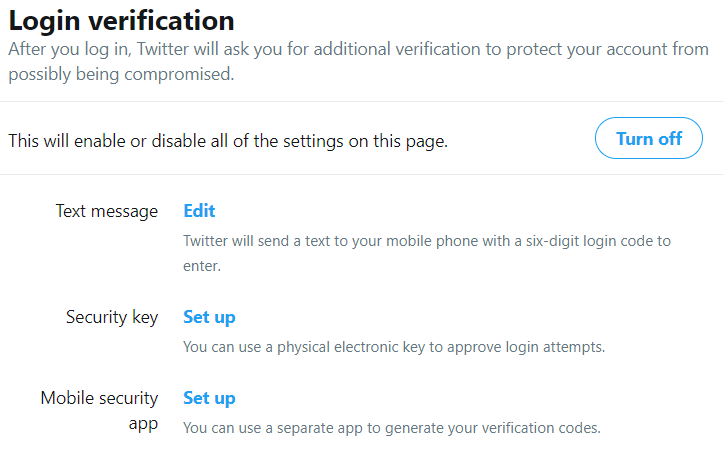Screen dimensions: 724x462
Task: Select the Security key label
Action: (x=112, y=318)
